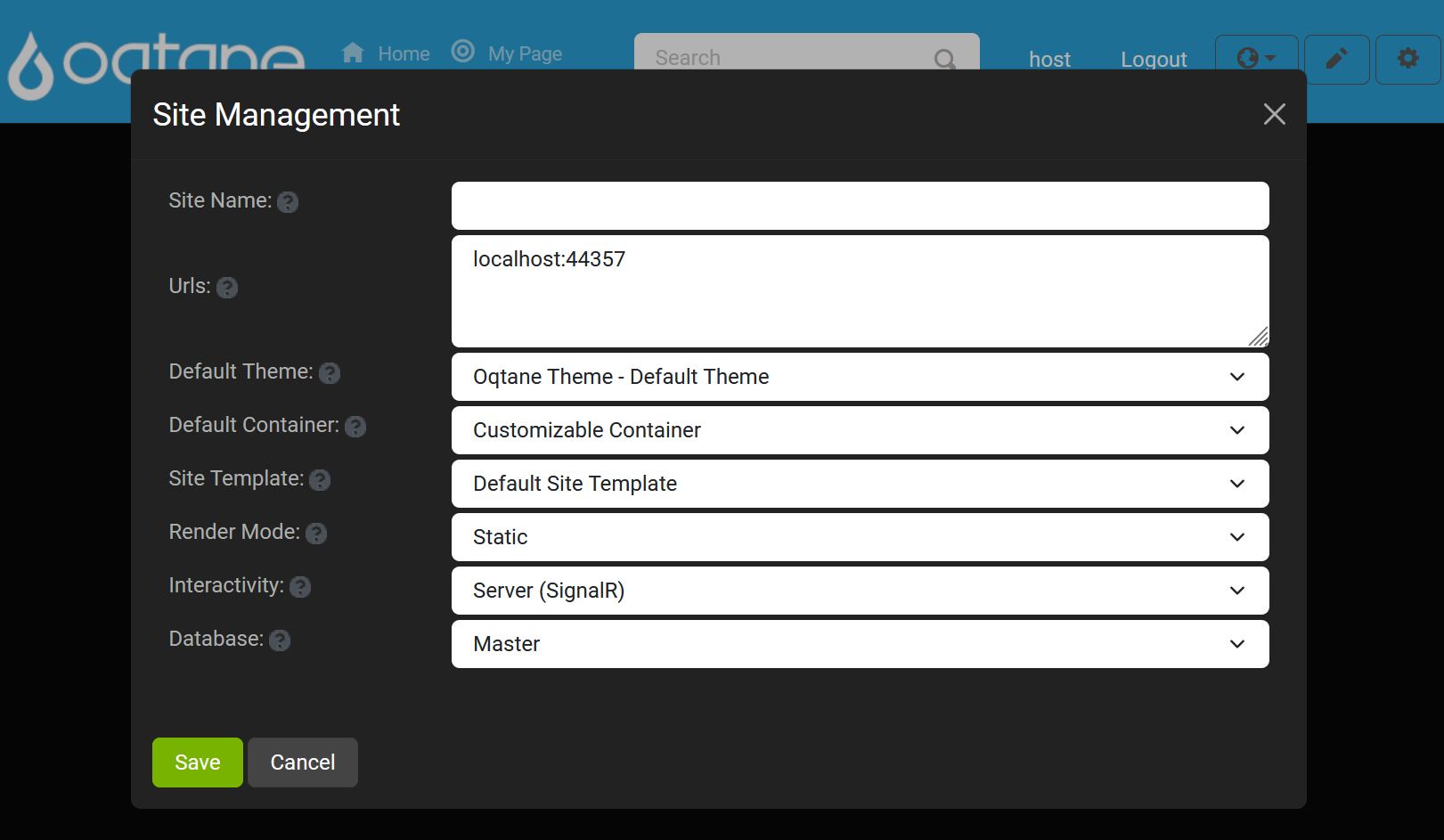Open the Render Mode dropdown

click(860, 537)
